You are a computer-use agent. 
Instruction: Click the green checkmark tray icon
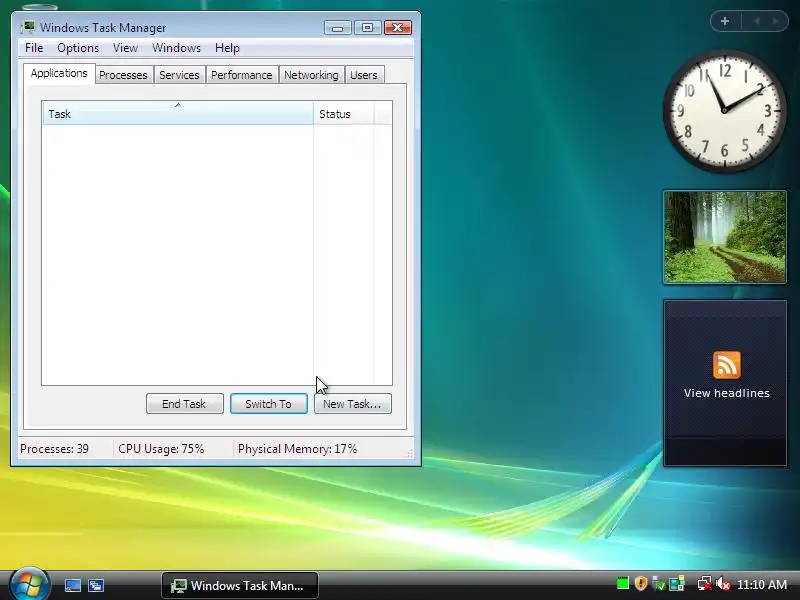tap(659, 584)
